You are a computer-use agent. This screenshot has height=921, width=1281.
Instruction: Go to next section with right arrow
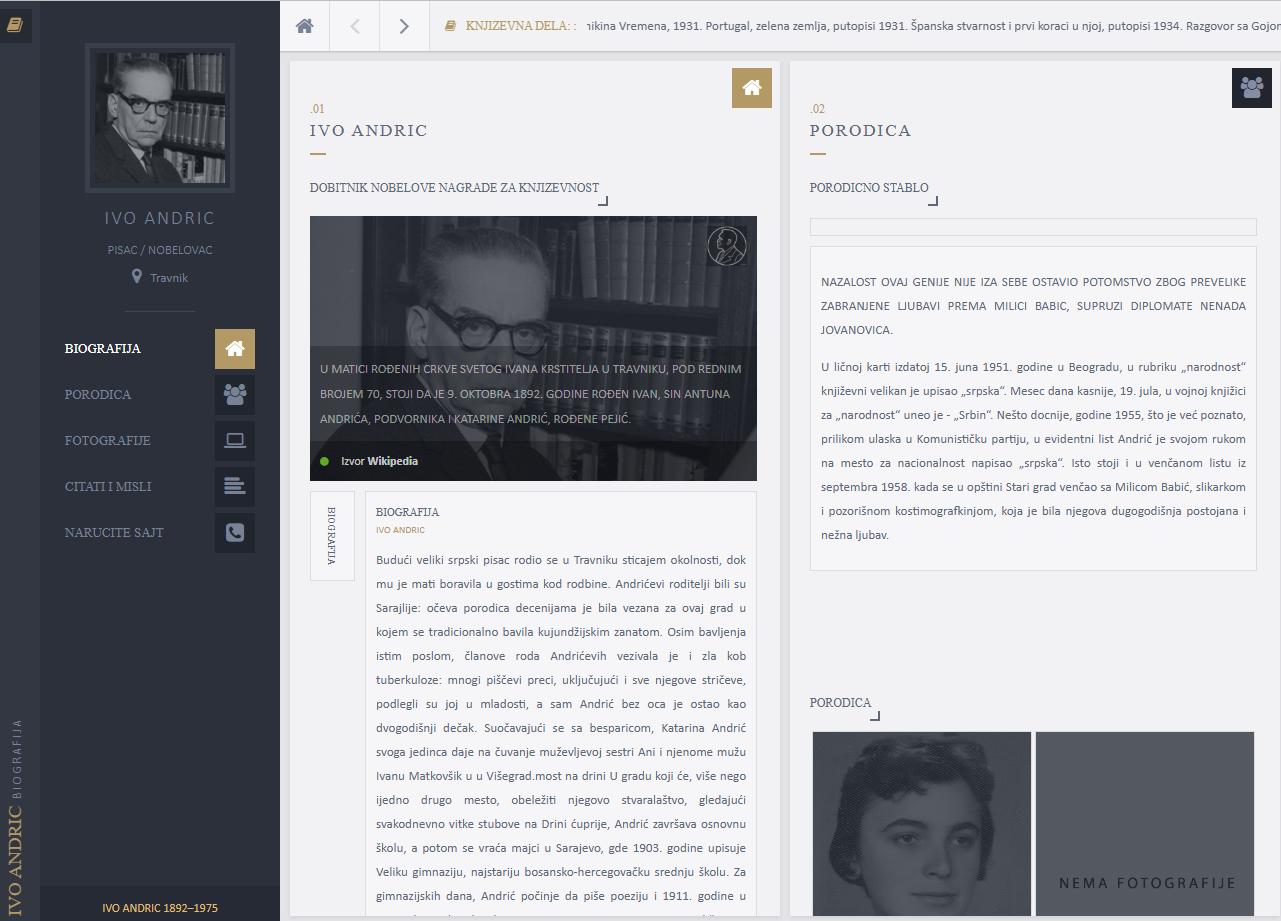click(x=404, y=26)
